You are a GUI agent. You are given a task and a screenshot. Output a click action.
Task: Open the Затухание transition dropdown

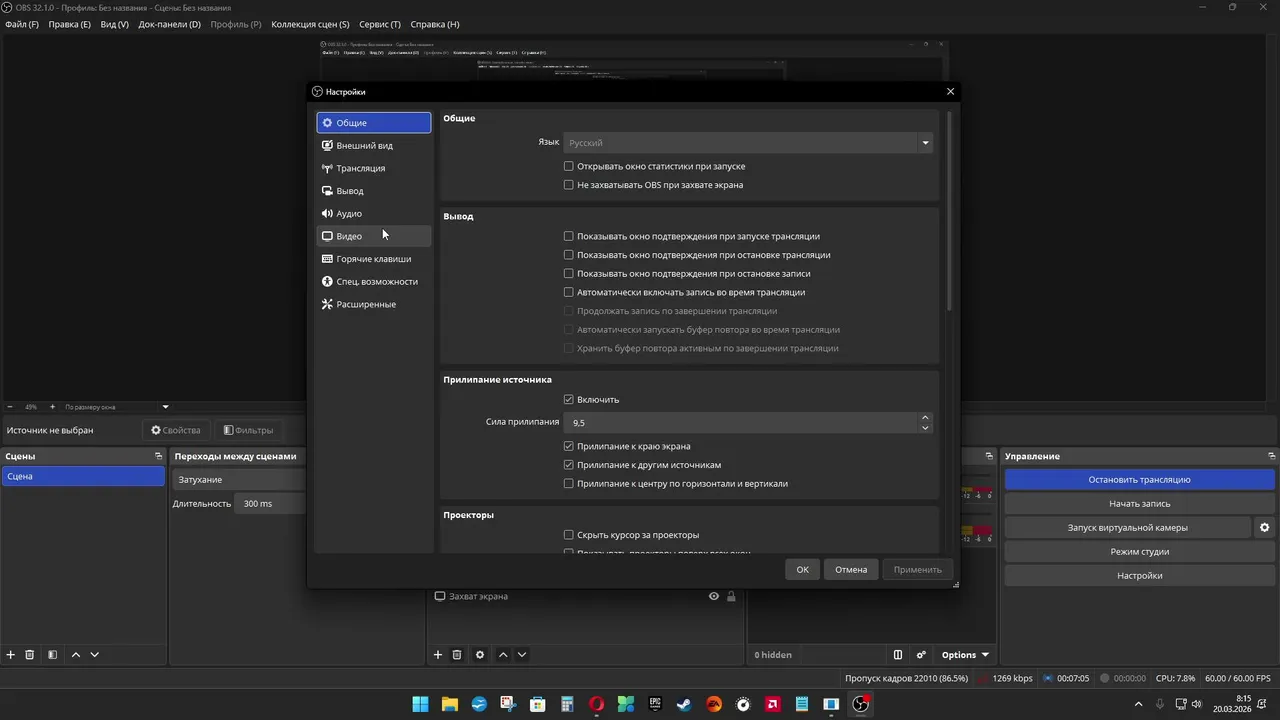238,480
